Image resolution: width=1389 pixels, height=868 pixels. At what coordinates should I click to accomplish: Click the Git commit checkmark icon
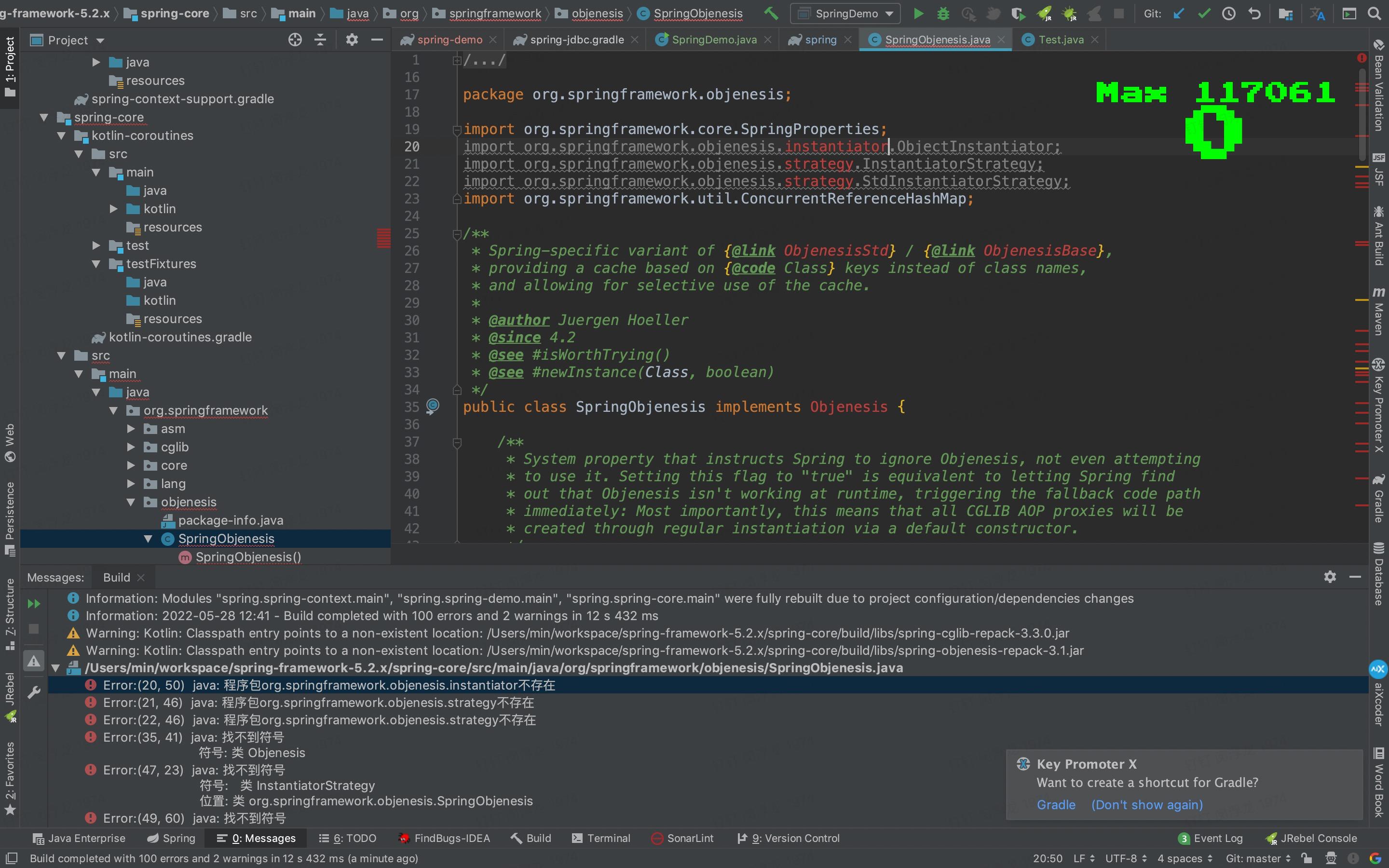1204,13
